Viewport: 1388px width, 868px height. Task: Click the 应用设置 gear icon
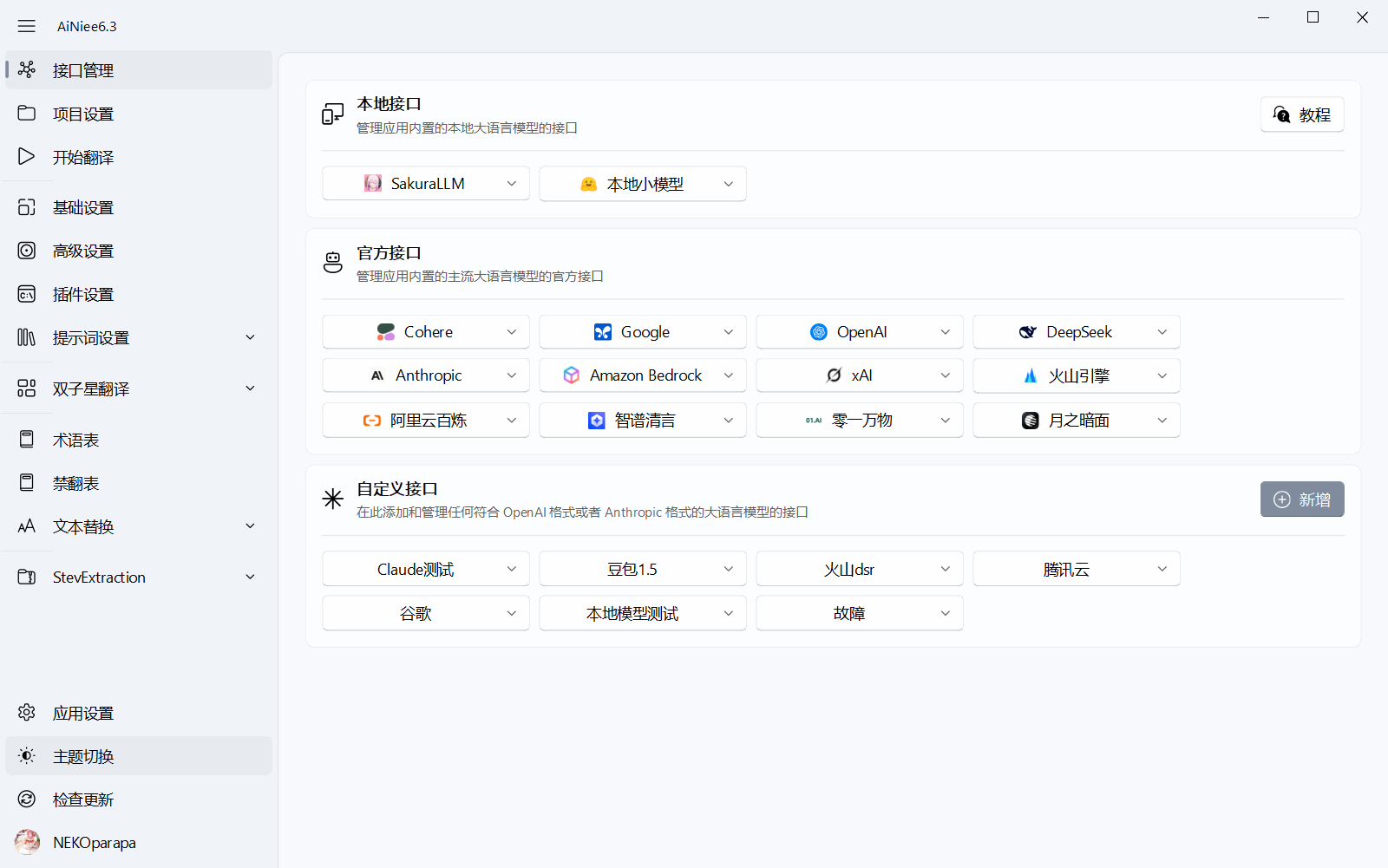tap(27, 712)
